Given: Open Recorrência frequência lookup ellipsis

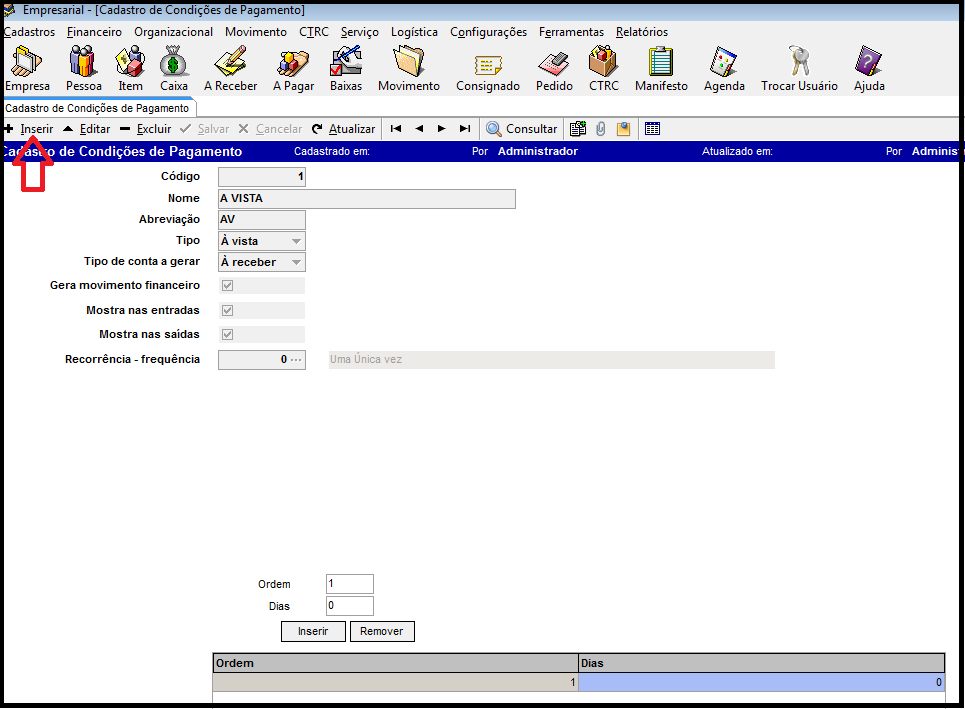Looking at the screenshot, I should 296,360.
